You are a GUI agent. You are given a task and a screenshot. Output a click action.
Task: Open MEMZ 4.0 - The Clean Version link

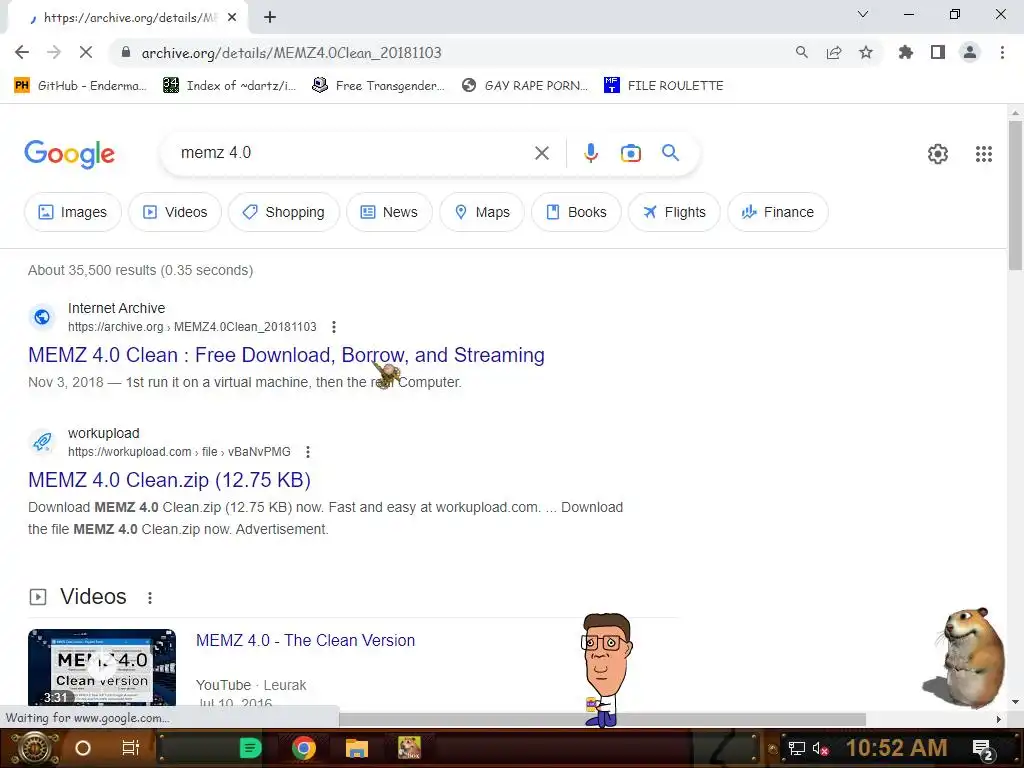(305, 641)
